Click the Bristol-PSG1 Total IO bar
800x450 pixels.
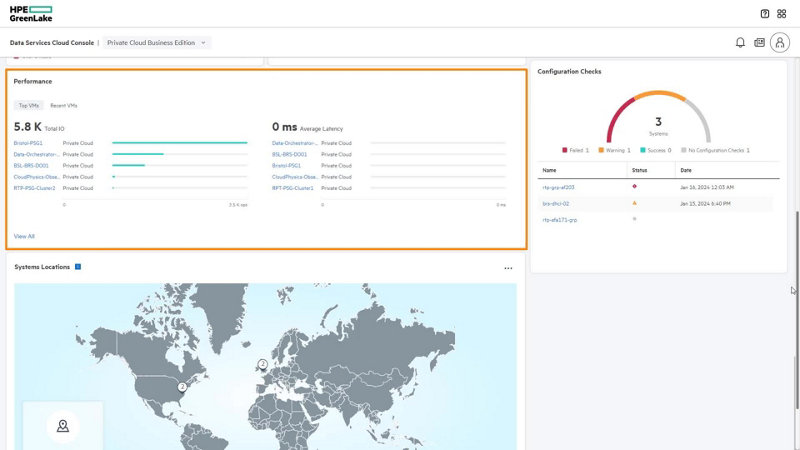pos(180,143)
